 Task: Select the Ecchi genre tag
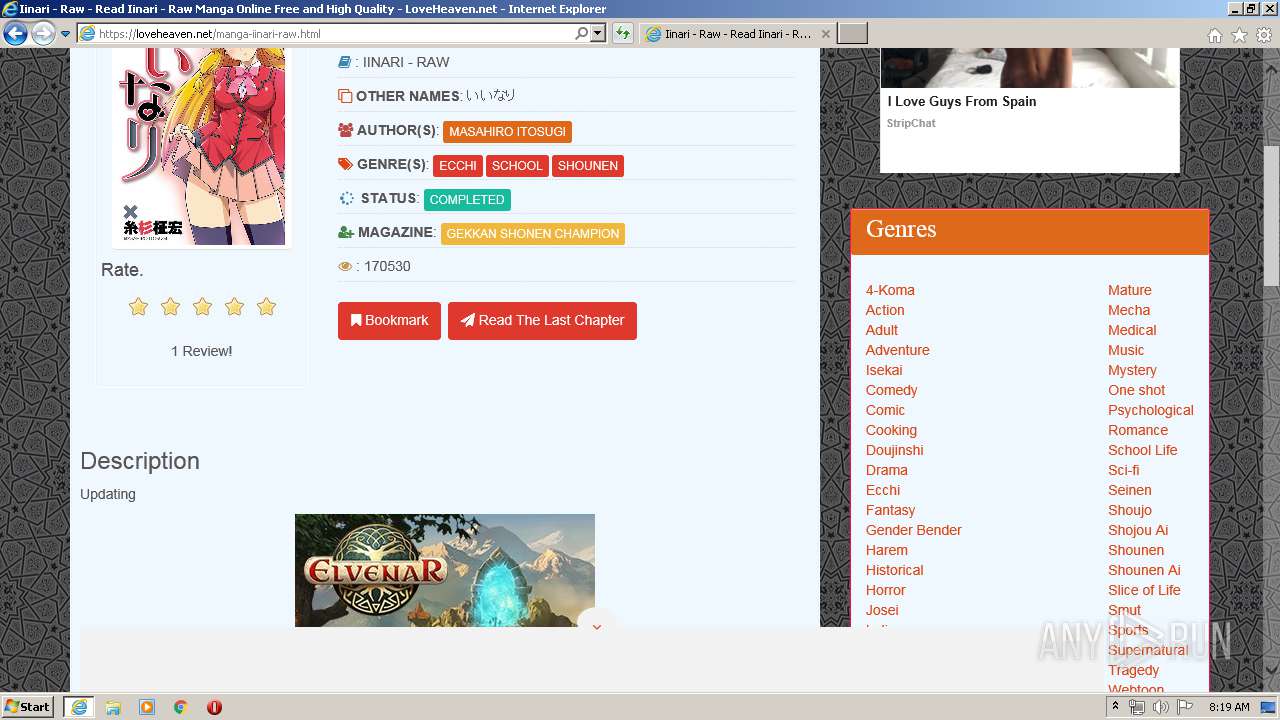[458, 166]
